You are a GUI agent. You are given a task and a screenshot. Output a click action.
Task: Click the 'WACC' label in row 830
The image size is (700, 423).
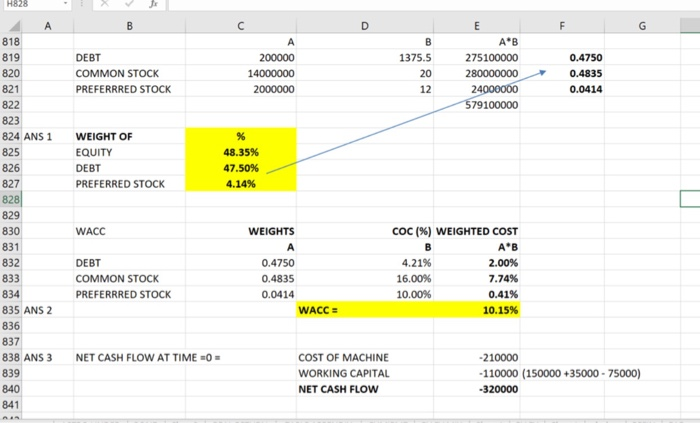tap(129, 231)
